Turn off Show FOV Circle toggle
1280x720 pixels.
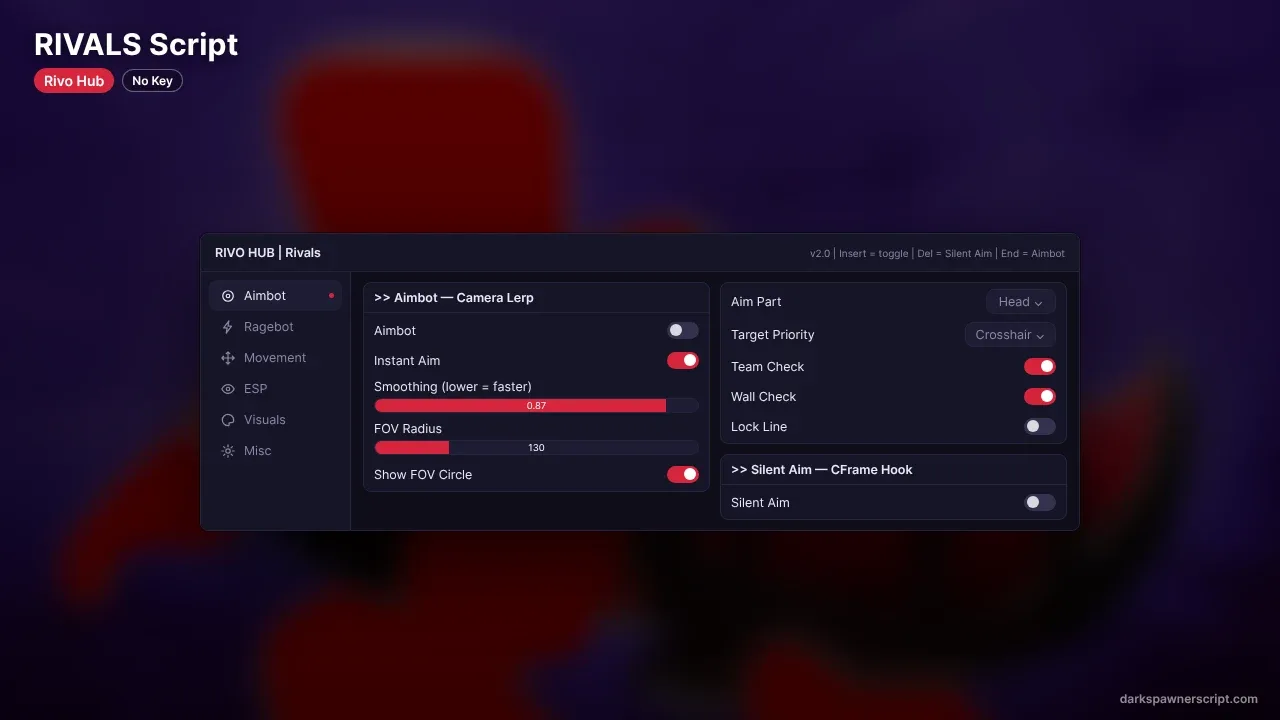tap(683, 474)
